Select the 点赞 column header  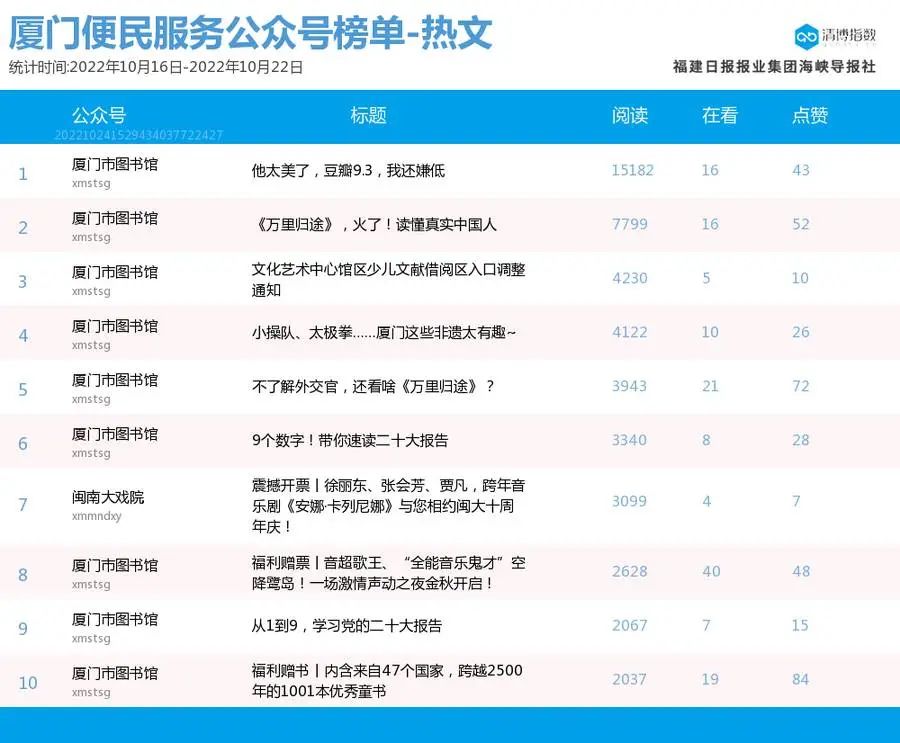pos(810,115)
